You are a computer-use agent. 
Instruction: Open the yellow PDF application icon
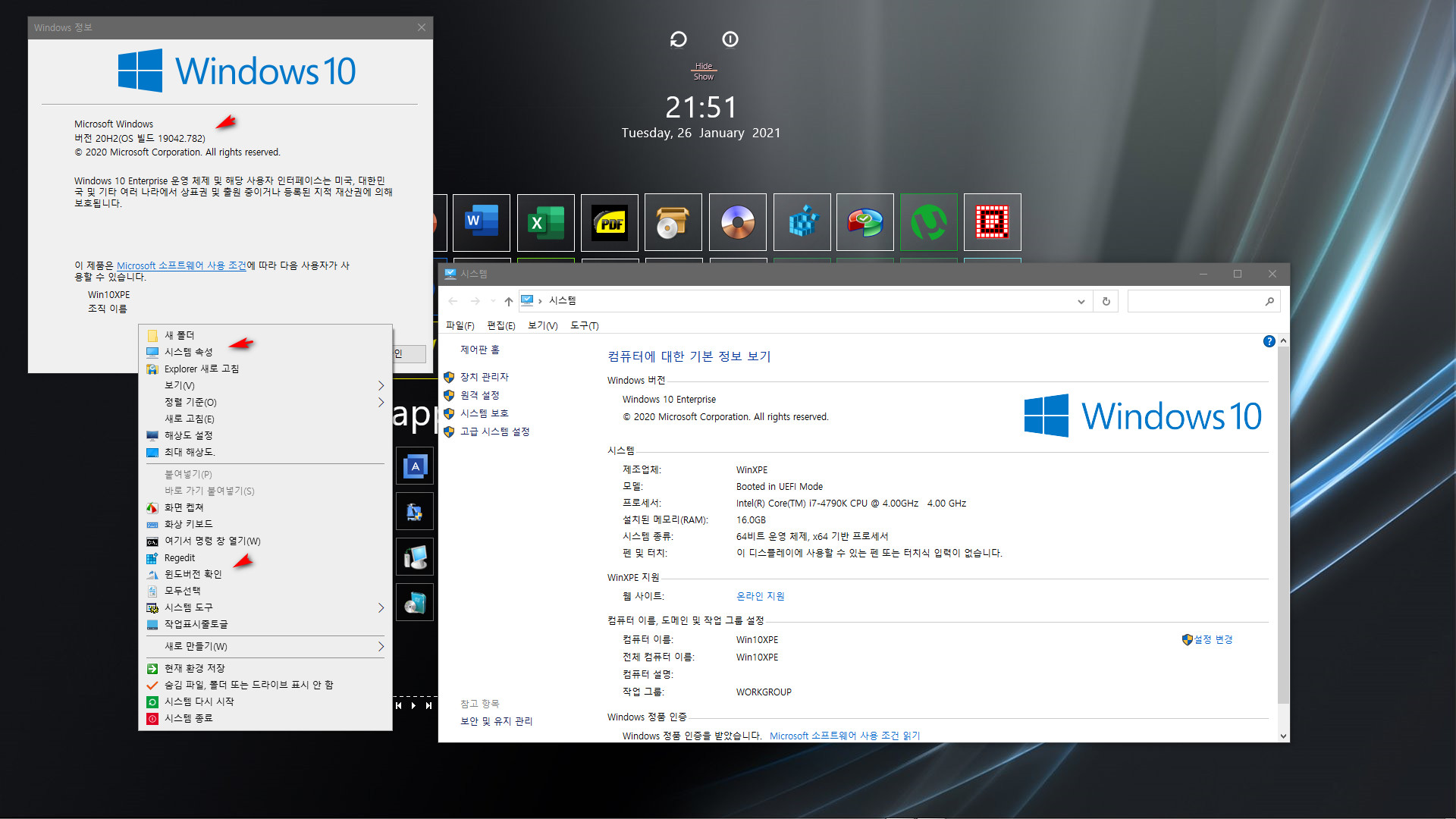610,222
